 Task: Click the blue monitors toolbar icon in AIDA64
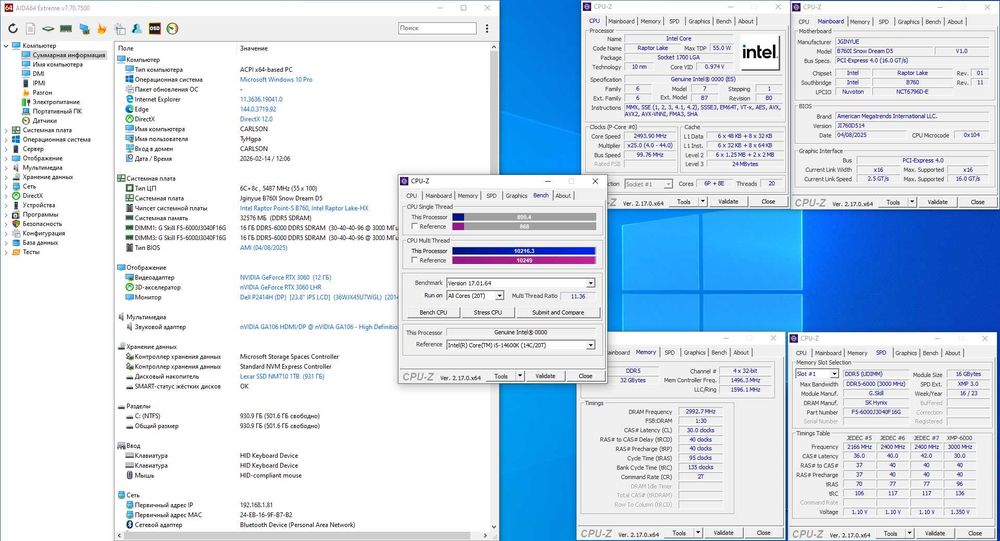(x=84, y=28)
